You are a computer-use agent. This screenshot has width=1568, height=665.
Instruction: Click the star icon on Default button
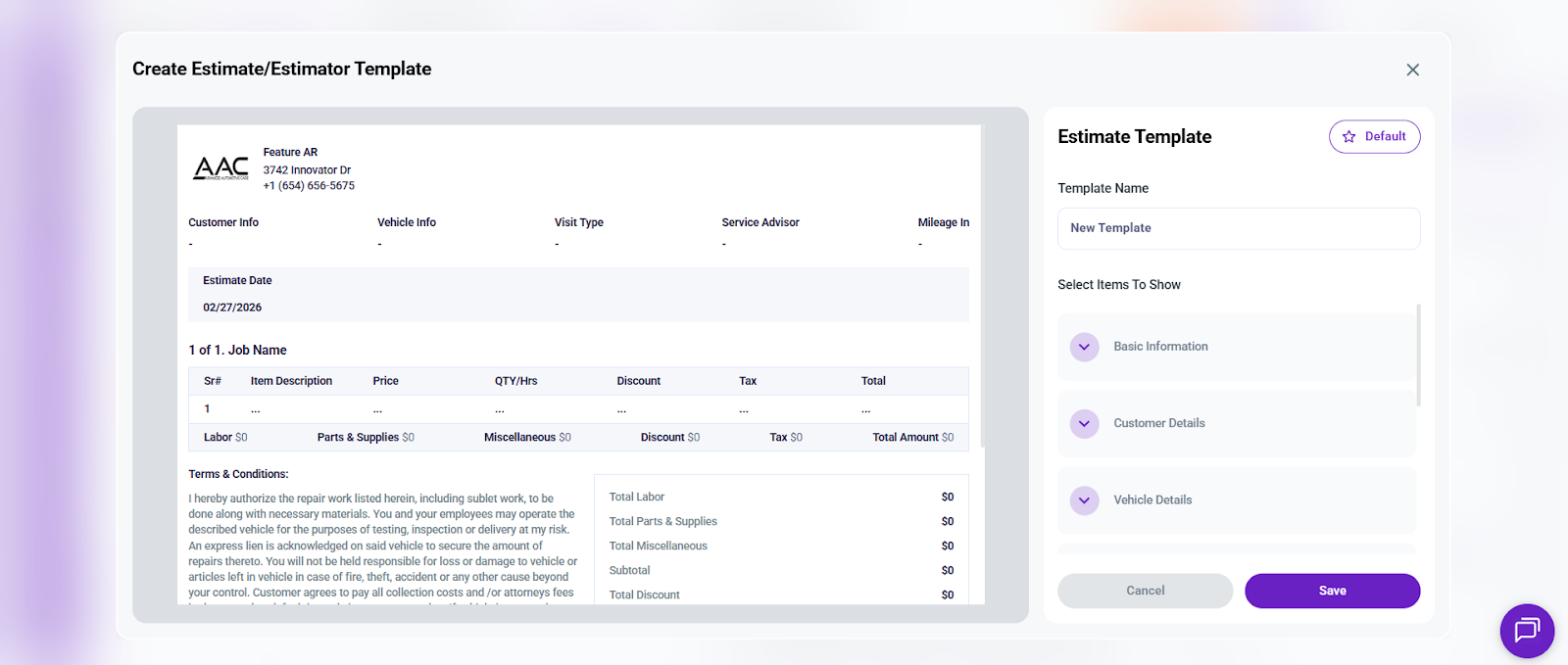tap(1348, 137)
